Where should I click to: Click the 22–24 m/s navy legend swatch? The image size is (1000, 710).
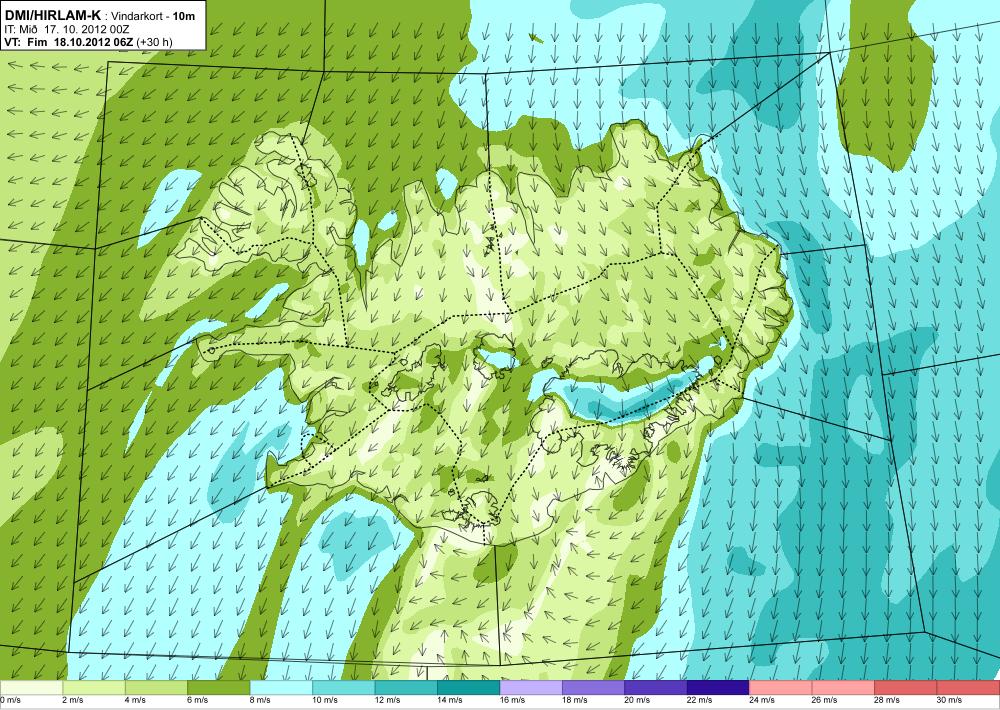719,688
